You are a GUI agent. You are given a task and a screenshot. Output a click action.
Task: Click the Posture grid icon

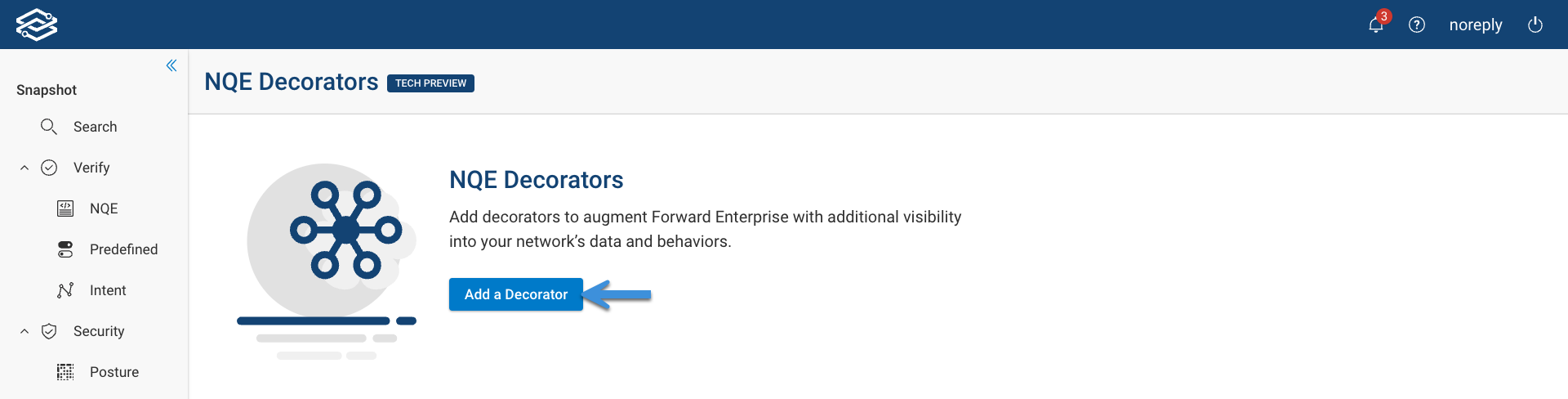(65, 372)
